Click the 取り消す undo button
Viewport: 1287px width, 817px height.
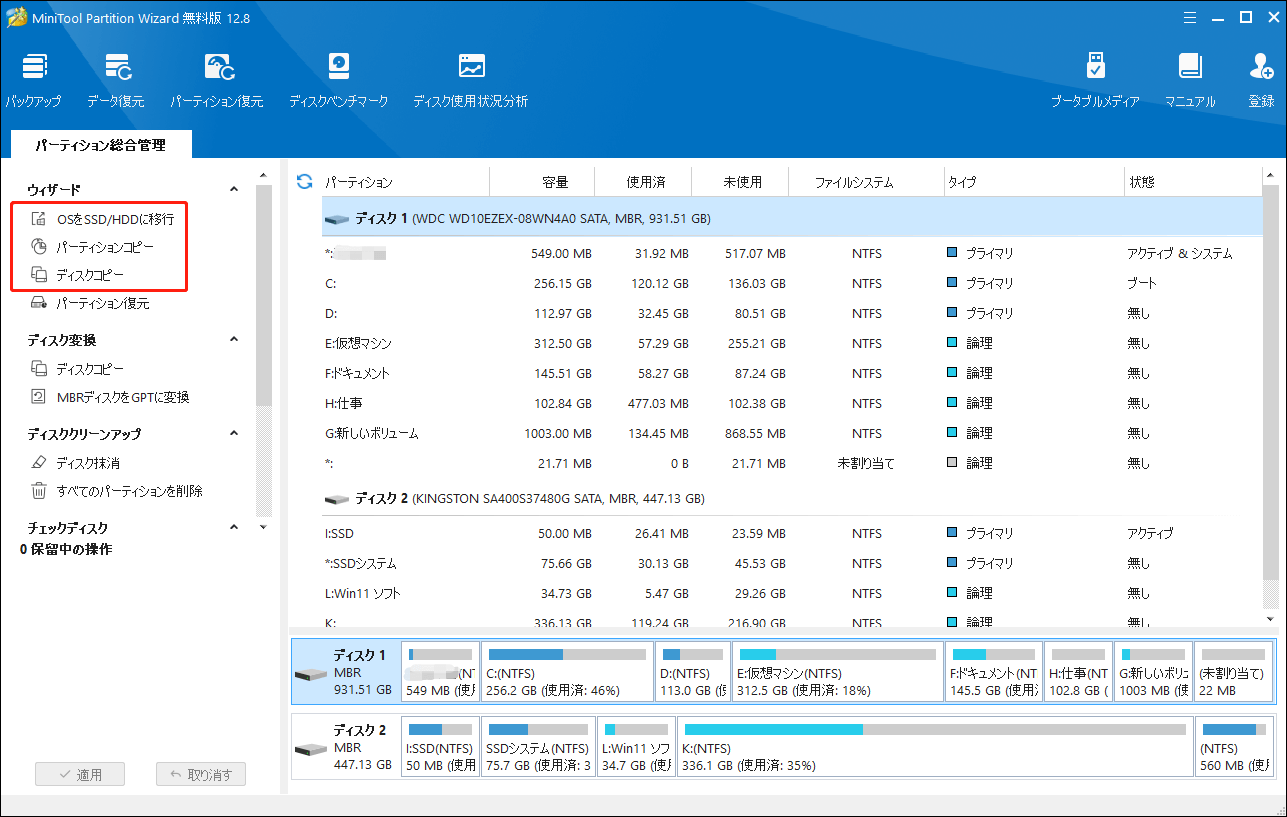[200, 774]
